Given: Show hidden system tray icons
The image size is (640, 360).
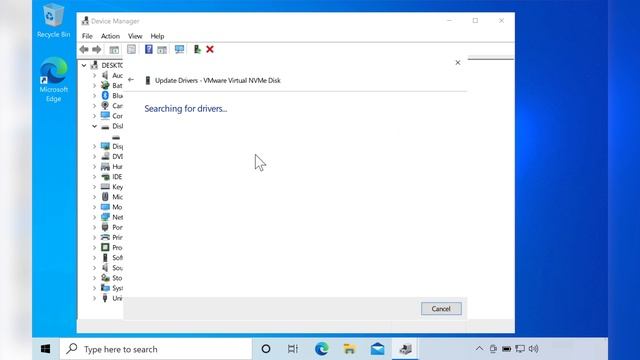Looking at the screenshot, I should pos(479,349).
